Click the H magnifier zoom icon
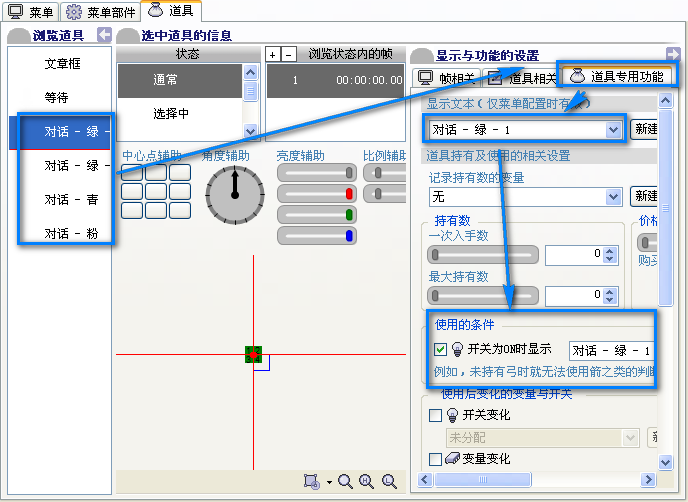The height and width of the screenshot is (502, 688). click(x=366, y=481)
